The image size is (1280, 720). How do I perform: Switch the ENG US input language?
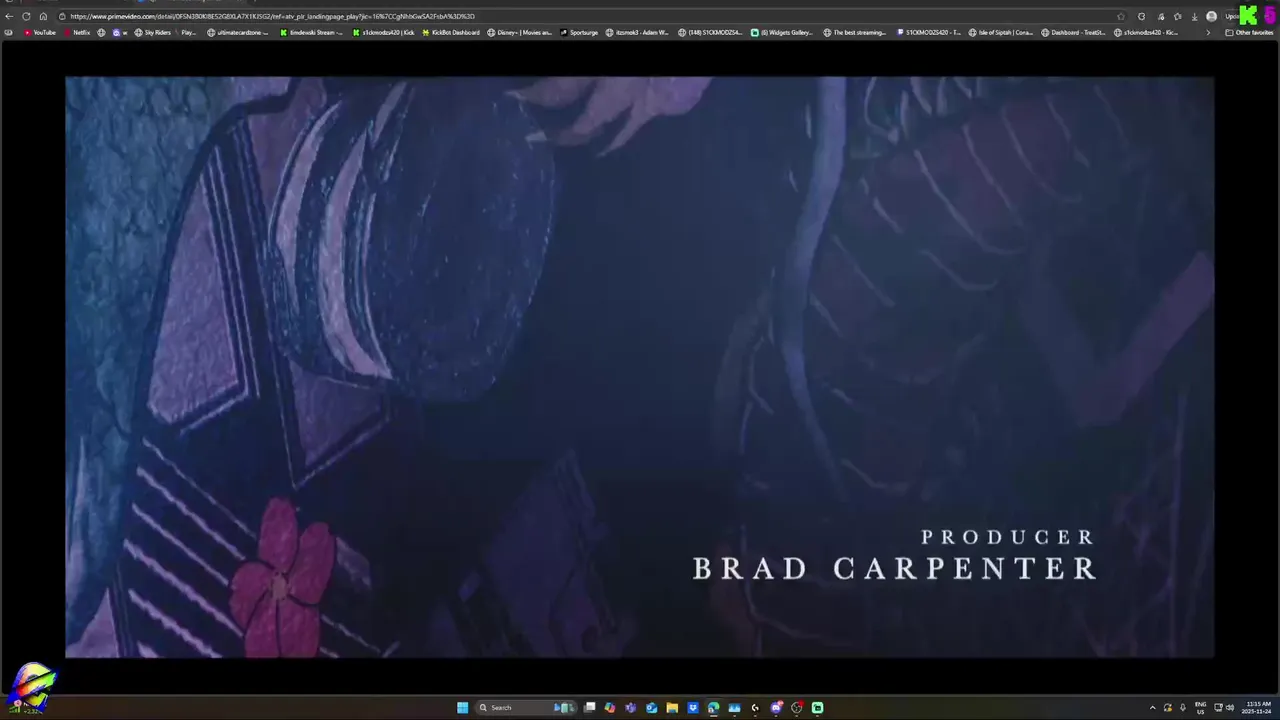(x=1200, y=708)
